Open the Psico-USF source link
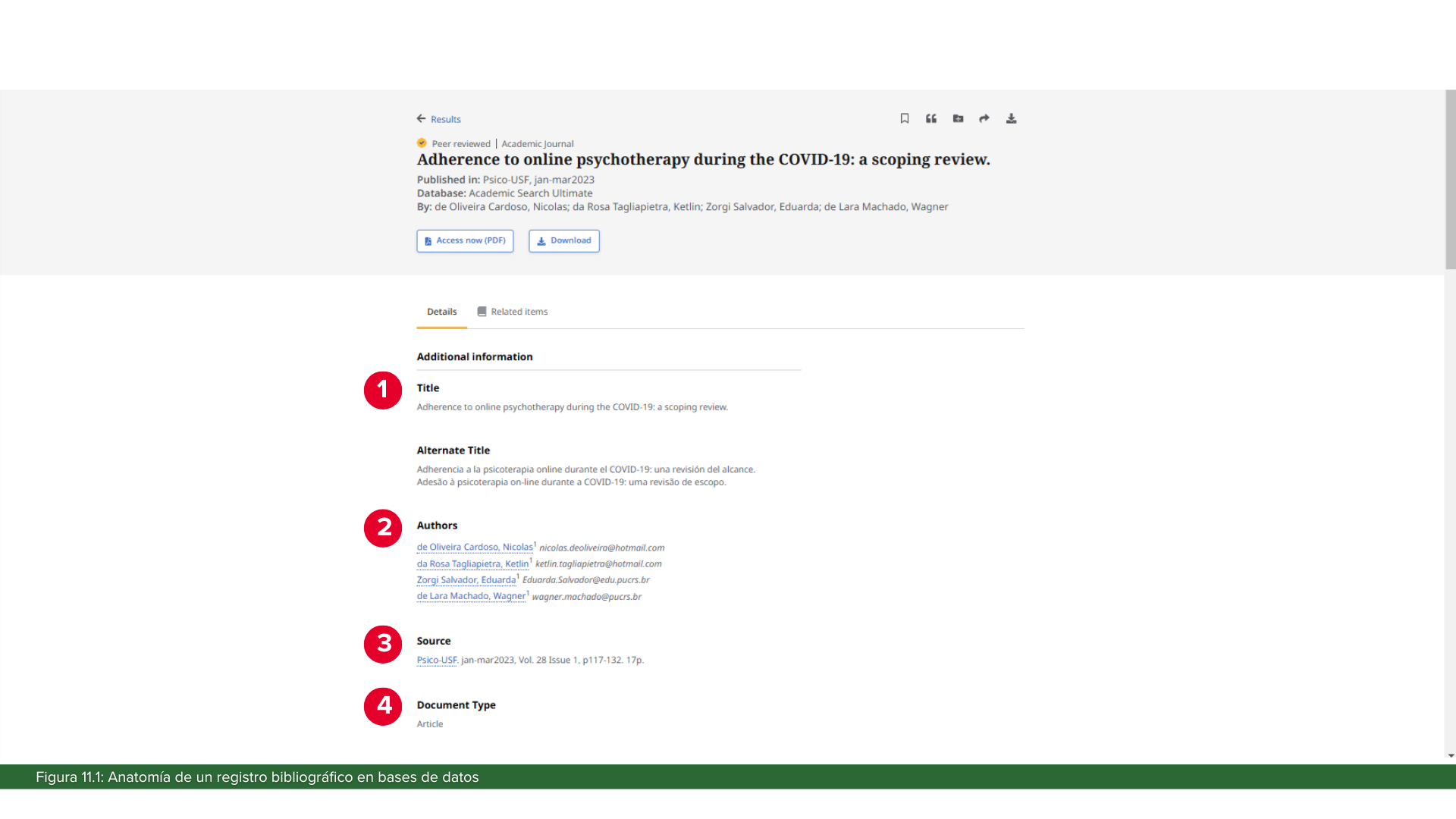The height and width of the screenshot is (819, 1456). point(437,660)
